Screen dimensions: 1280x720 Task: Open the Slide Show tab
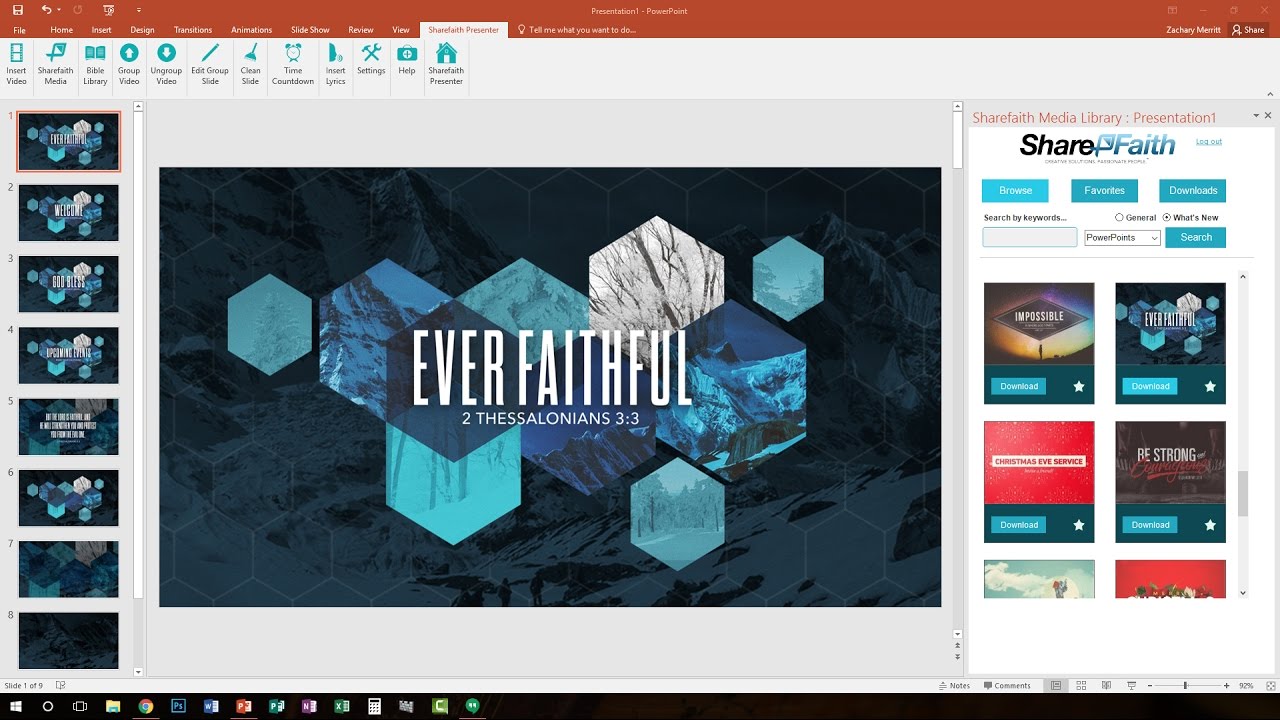tap(310, 30)
